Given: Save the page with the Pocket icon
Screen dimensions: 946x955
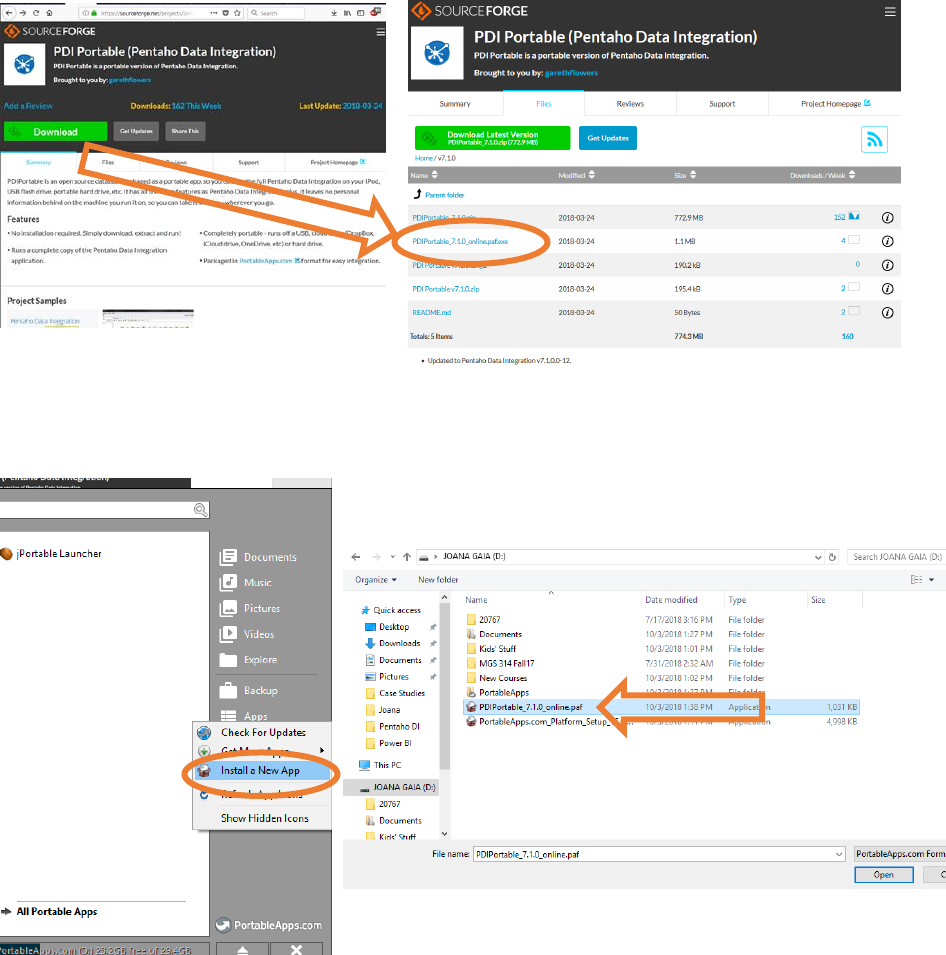Looking at the screenshot, I should (x=225, y=12).
